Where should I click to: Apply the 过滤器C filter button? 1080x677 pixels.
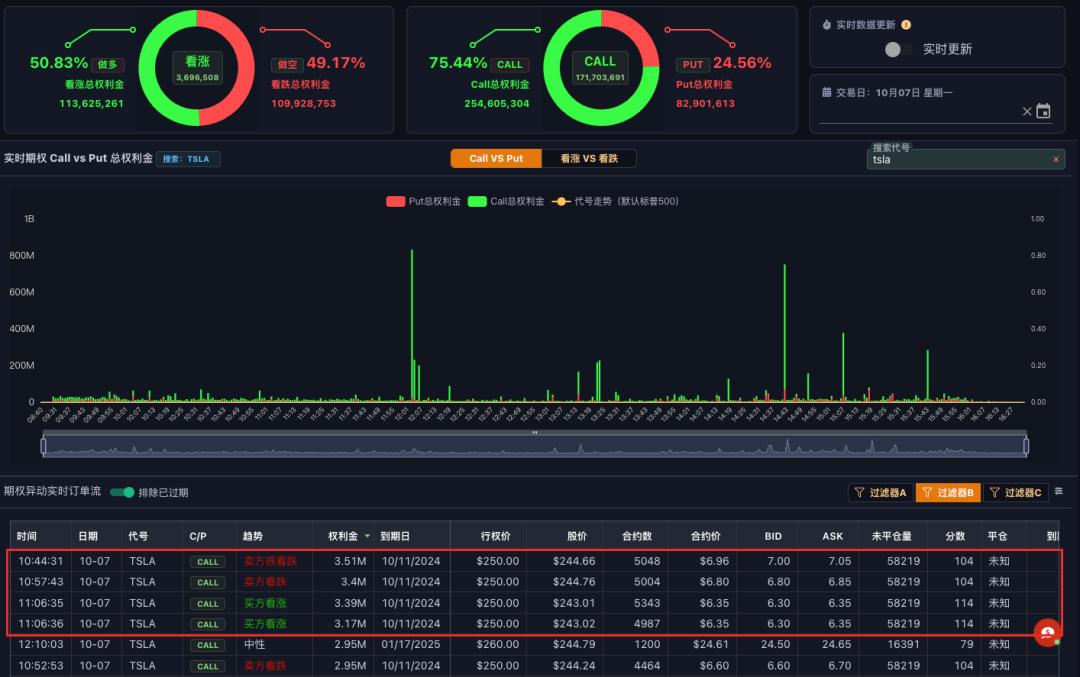(x=1015, y=492)
